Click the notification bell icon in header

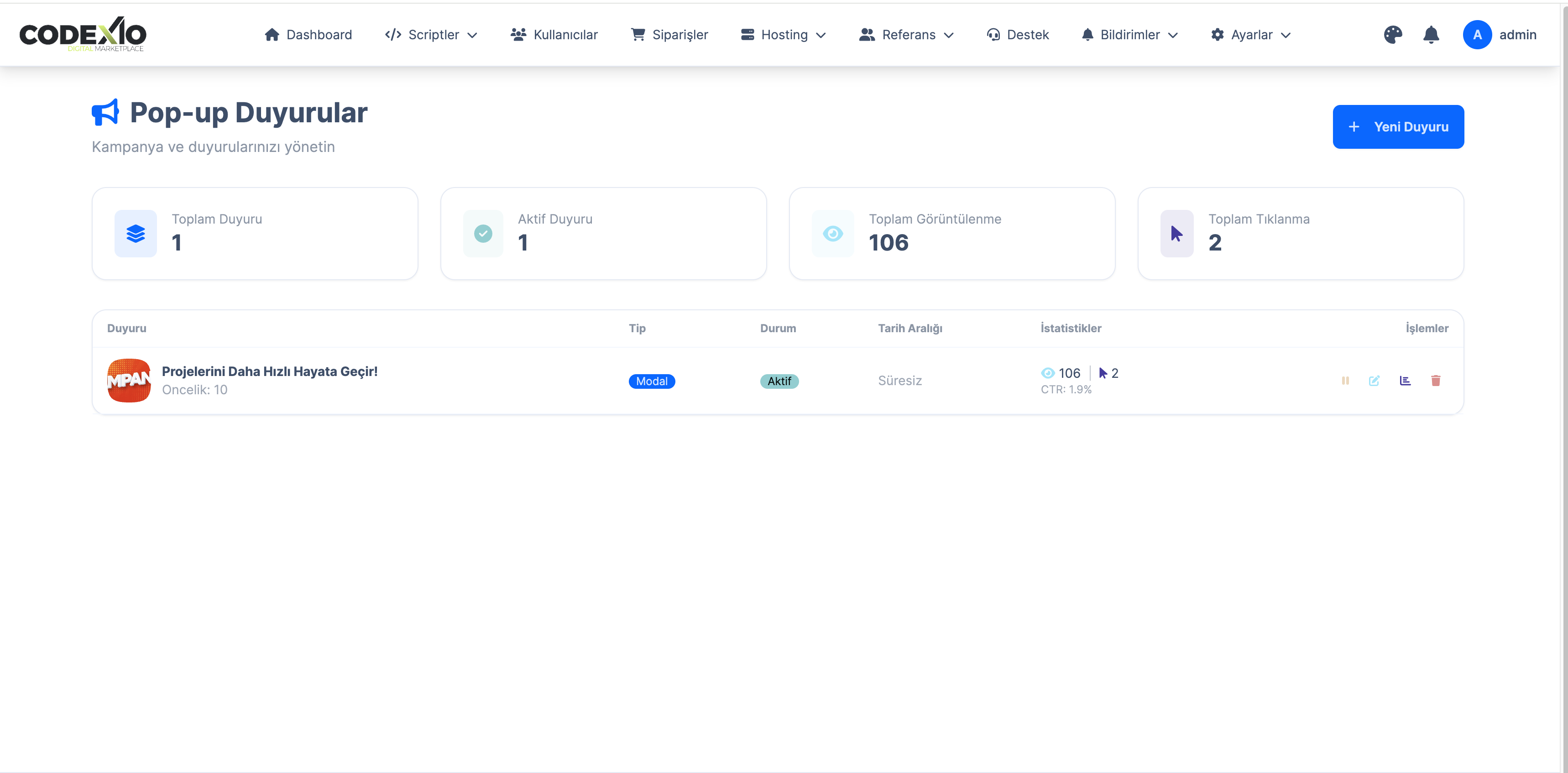tap(1431, 35)
